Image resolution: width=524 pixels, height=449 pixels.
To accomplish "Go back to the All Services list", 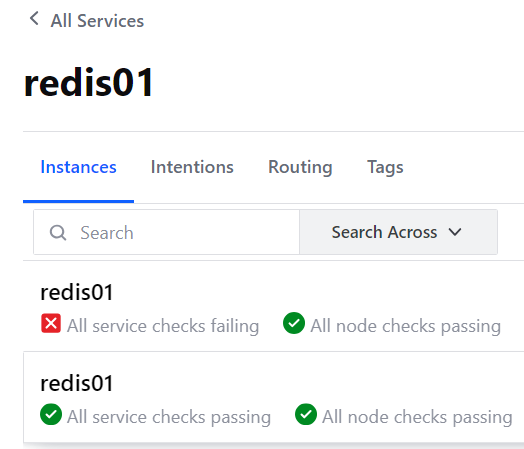I will [x=97, y=21].
